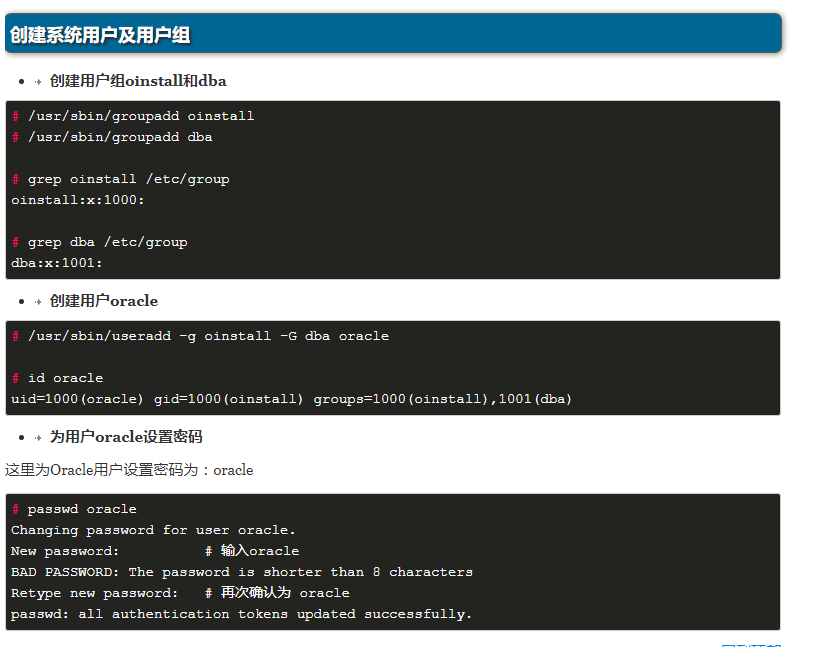This screenshot has width=828, height=647.
Task: Click the BAD PASSWORD warning line
Action: [242, 572]
